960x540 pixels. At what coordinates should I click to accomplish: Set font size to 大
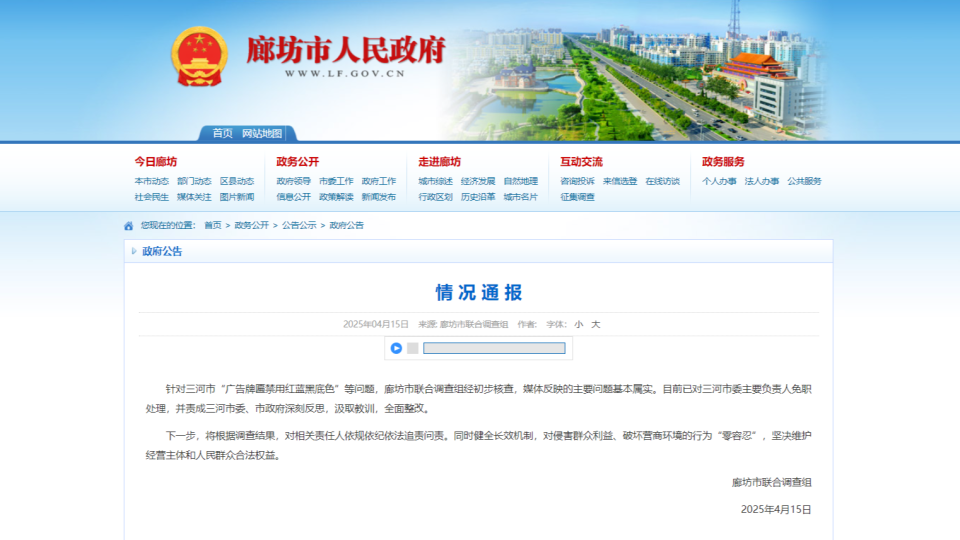coord(596,324)
